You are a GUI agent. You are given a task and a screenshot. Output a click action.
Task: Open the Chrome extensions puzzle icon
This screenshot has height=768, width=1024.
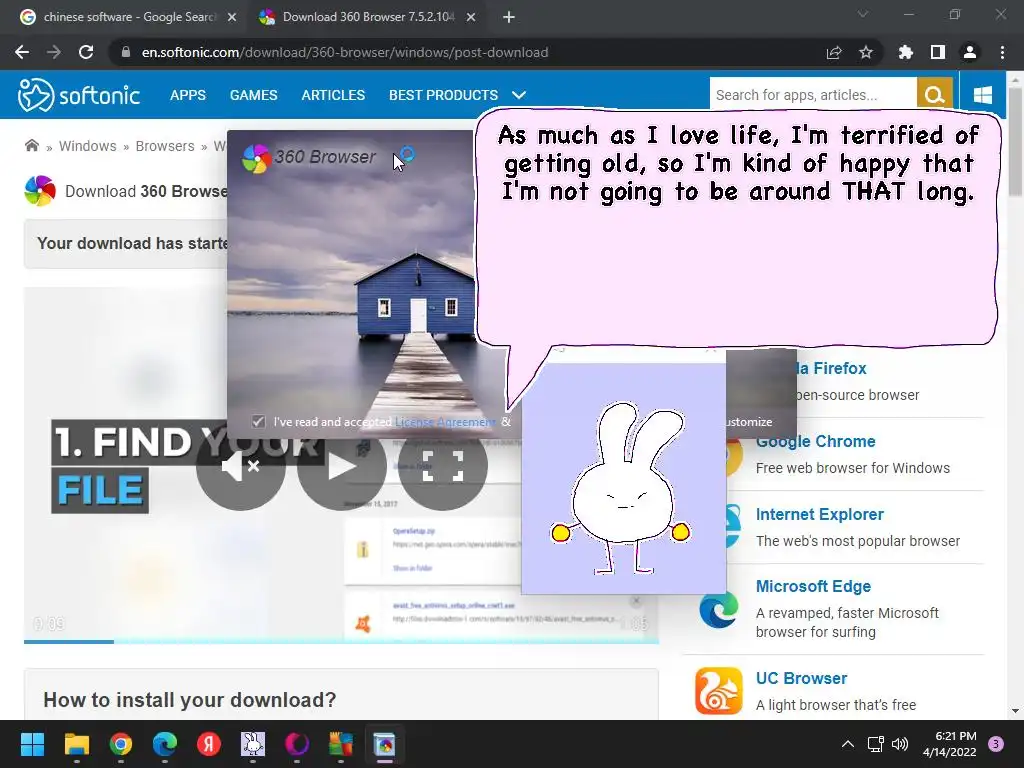point(905,52)
